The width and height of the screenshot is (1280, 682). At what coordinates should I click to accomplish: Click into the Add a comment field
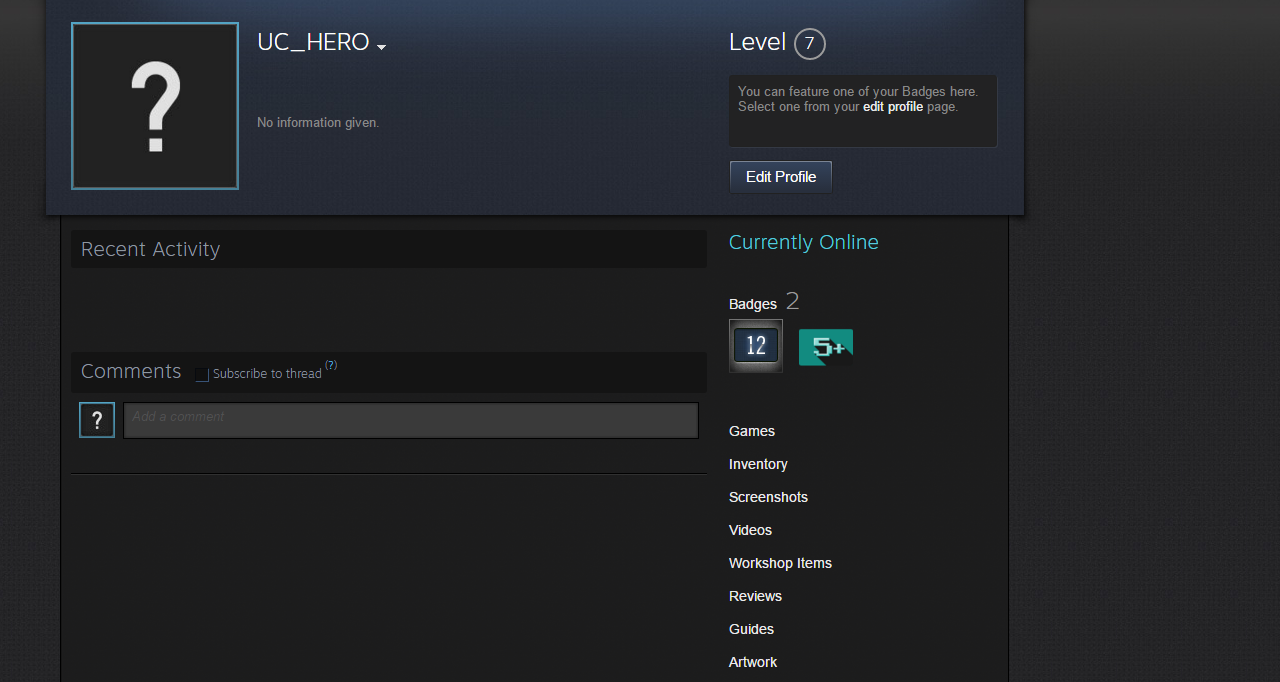click(411, 420)
